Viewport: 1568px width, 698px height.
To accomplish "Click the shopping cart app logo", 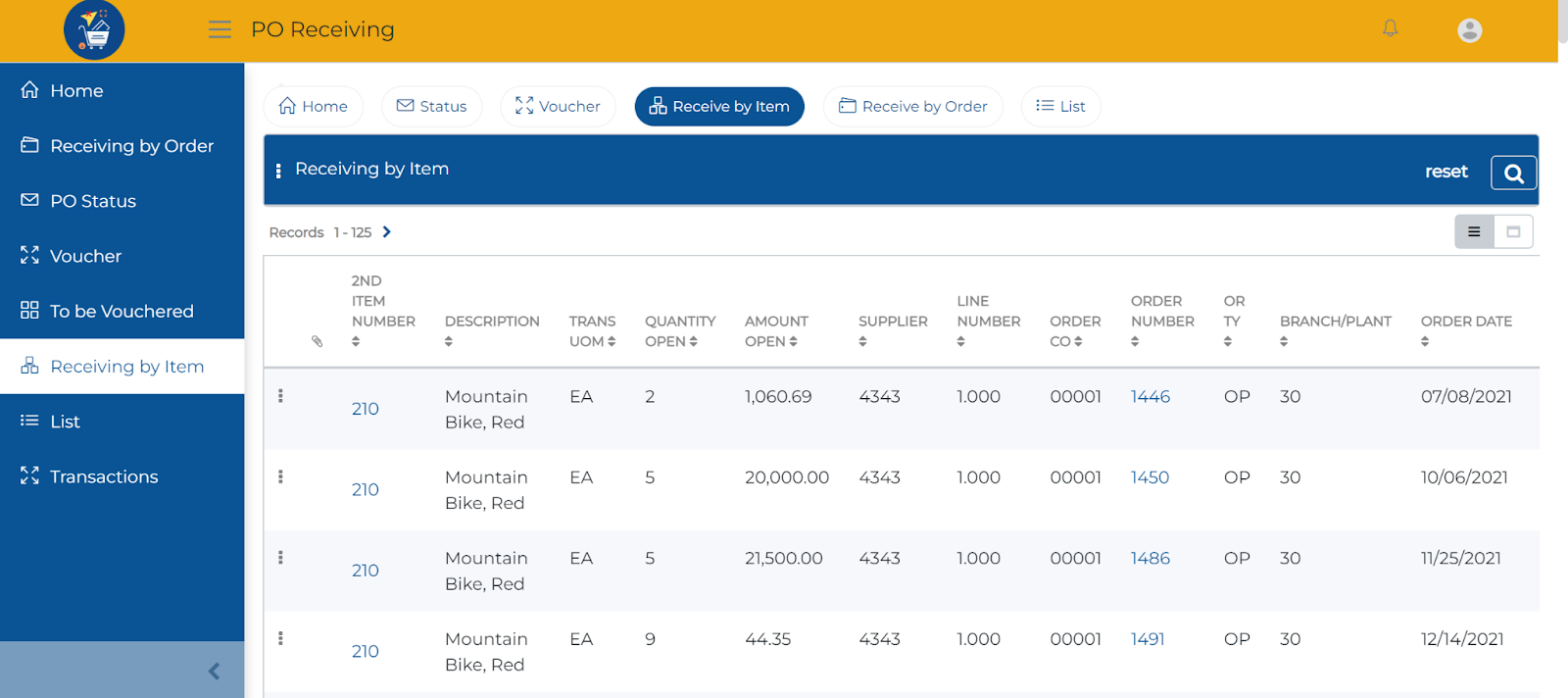I will (94, 30).
